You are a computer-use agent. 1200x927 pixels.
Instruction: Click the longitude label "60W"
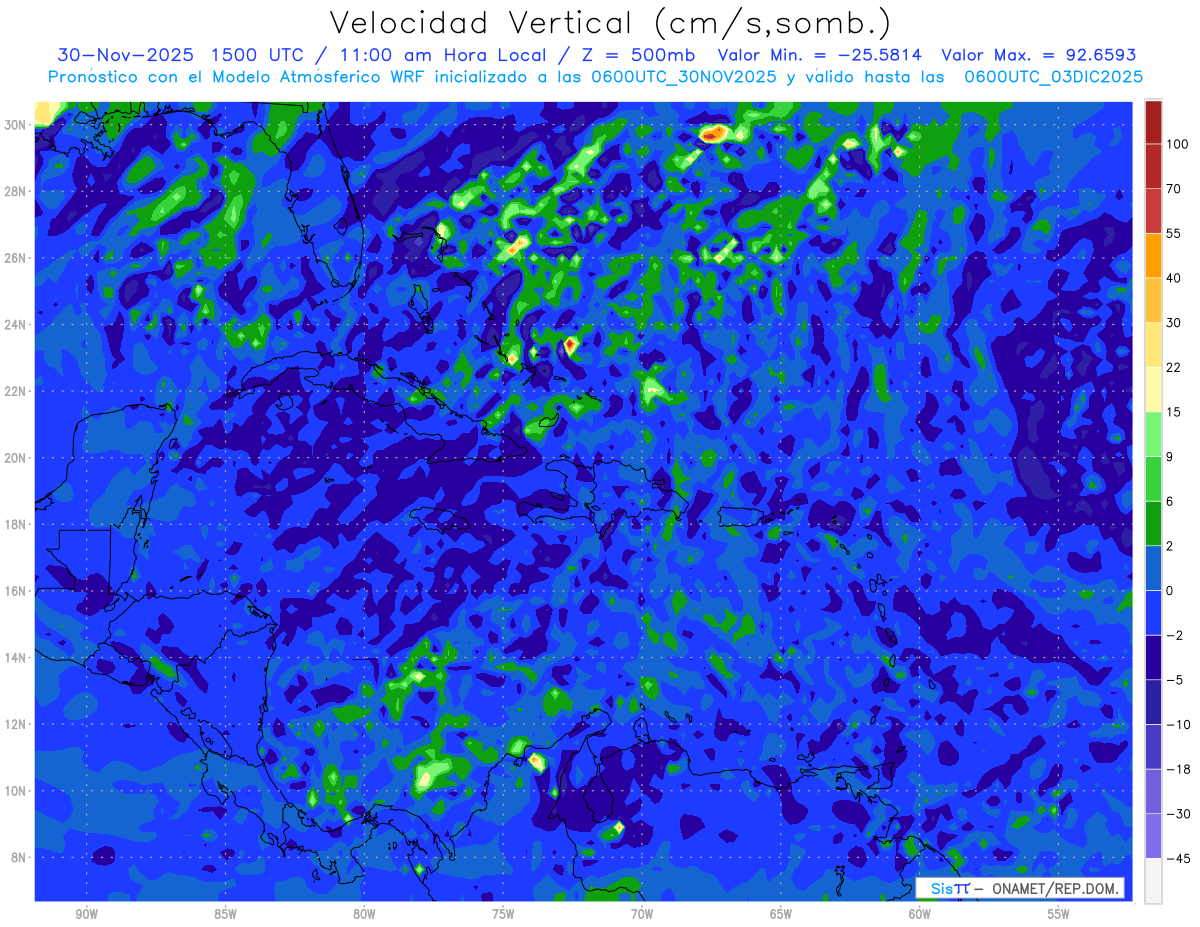920,914
